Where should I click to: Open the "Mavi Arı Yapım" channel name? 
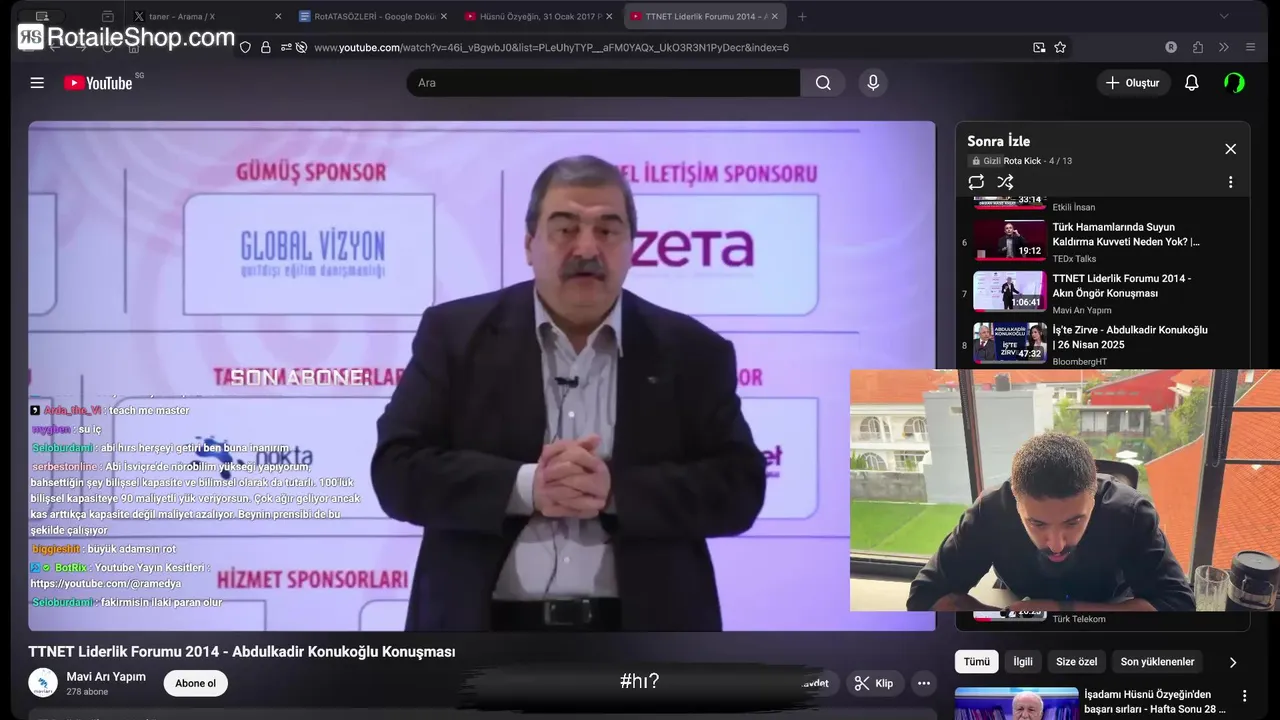click(106, 677)
